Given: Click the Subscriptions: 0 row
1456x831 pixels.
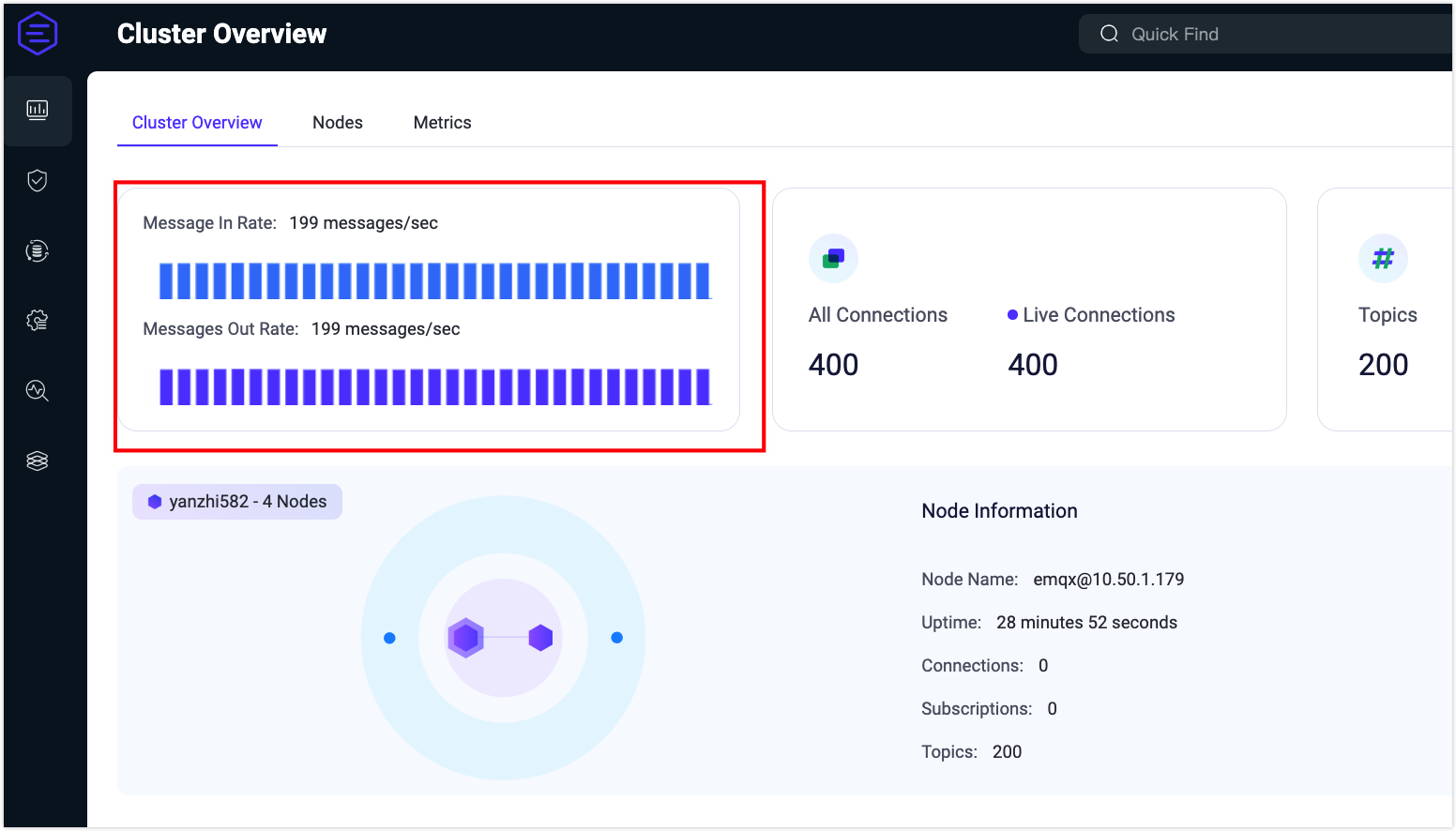Looking at the screenshot, I should click(990, 709).
